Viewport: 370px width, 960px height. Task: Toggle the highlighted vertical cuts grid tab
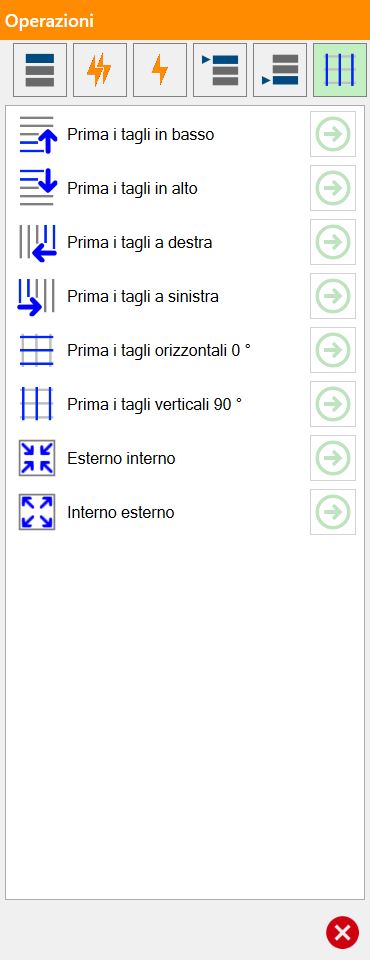(x=340, y=70)
